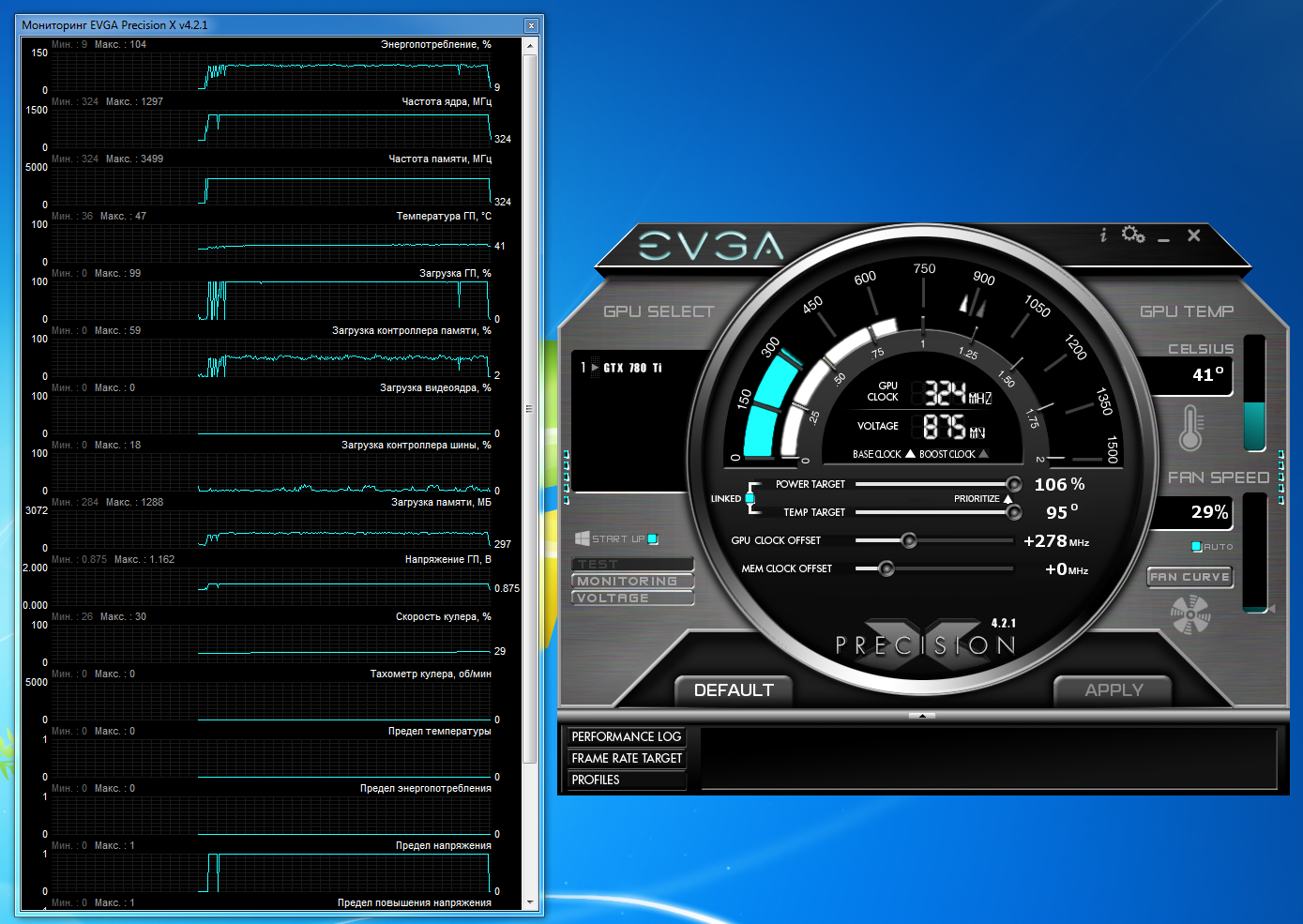Click the Prioritize arrow indicator
The image size is (1303, 924).
coord(1008,499)
